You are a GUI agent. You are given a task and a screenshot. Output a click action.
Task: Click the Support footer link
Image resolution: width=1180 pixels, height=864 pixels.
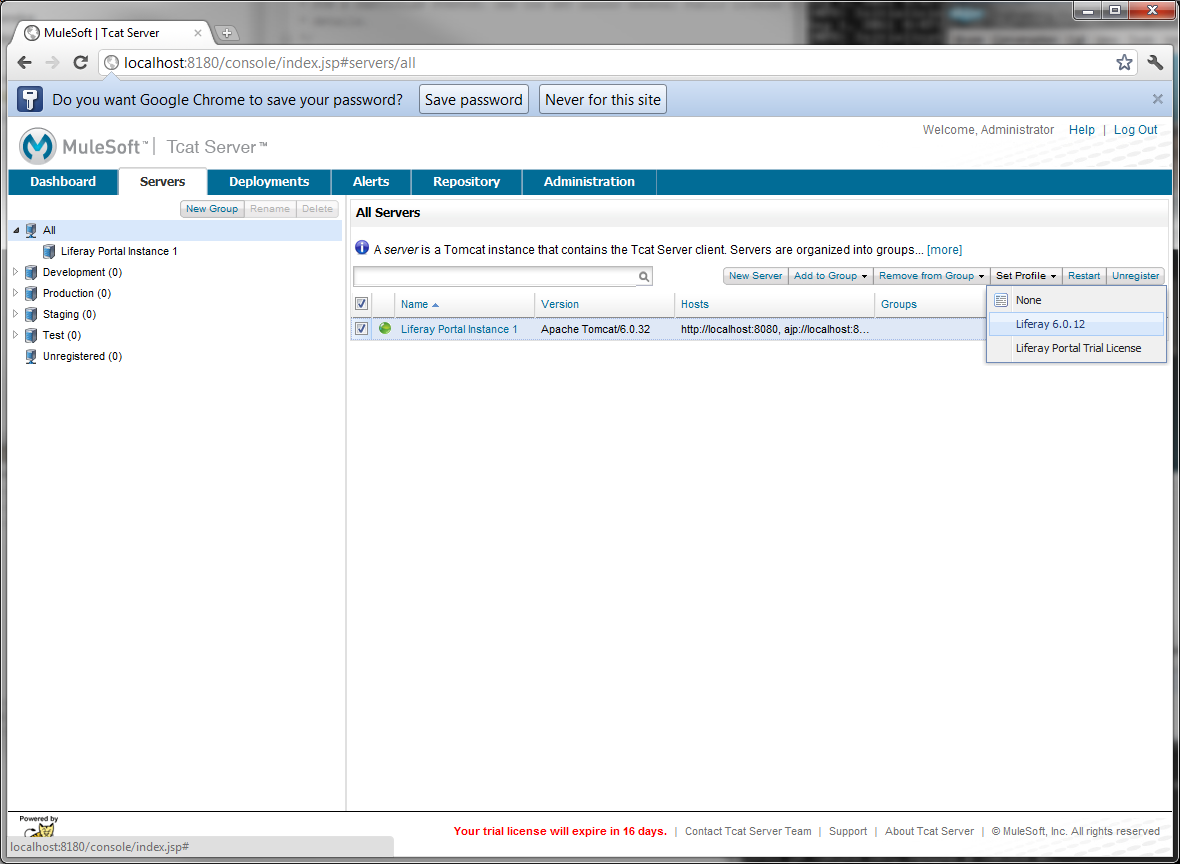tap(848, 832)
